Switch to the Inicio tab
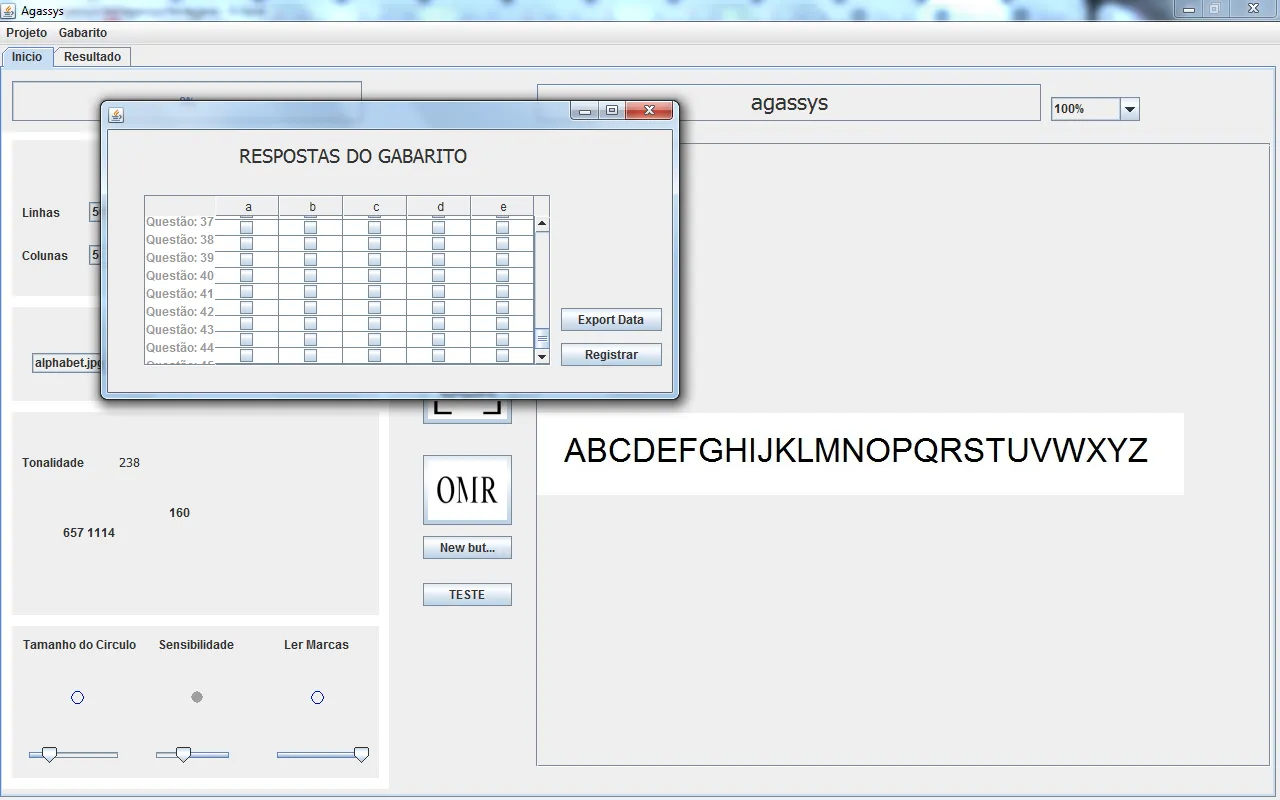This screenshot has height=800, width=1280. [27, 57]
